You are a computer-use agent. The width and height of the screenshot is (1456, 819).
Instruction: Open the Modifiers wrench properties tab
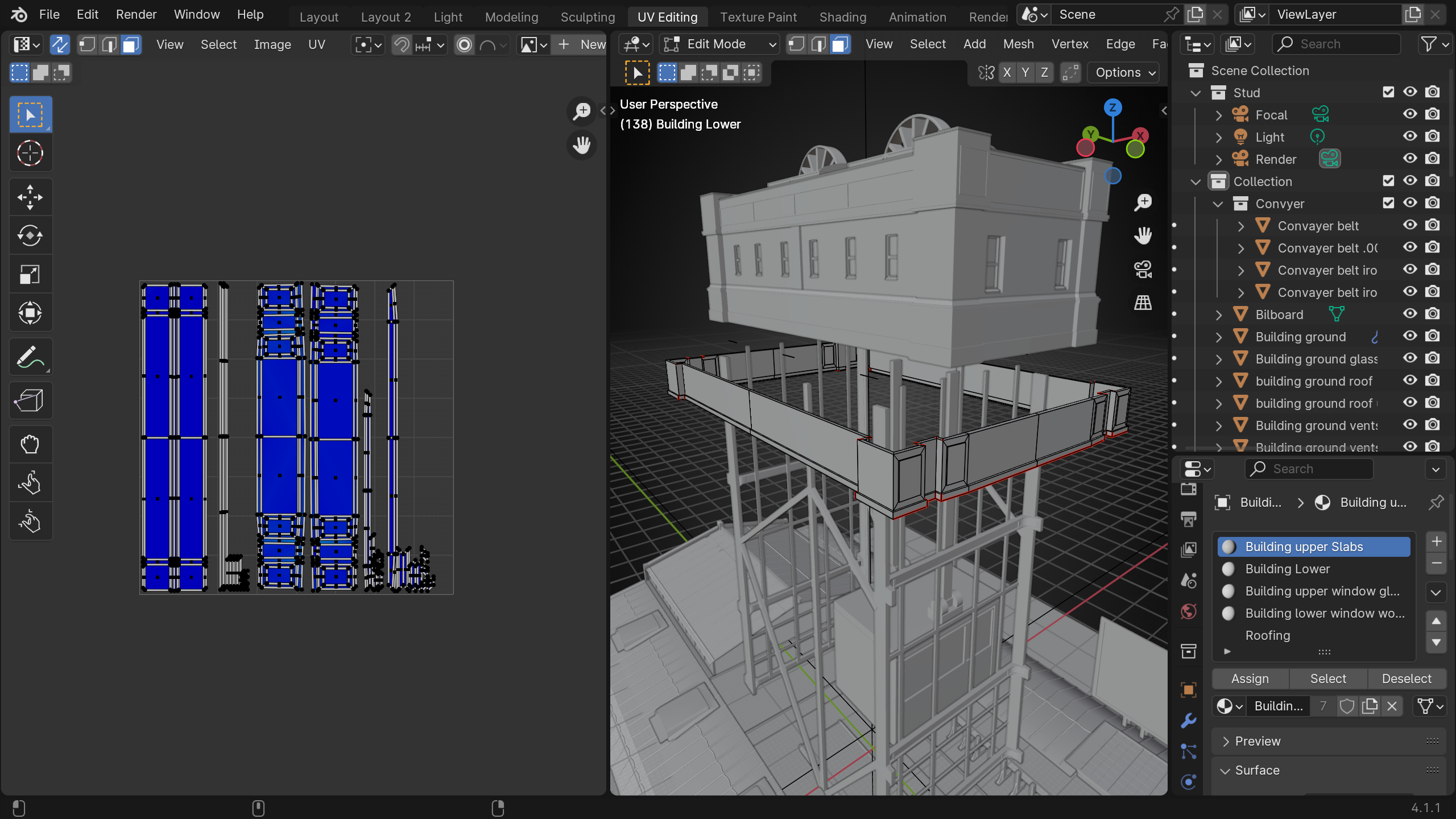point(1189,721)
